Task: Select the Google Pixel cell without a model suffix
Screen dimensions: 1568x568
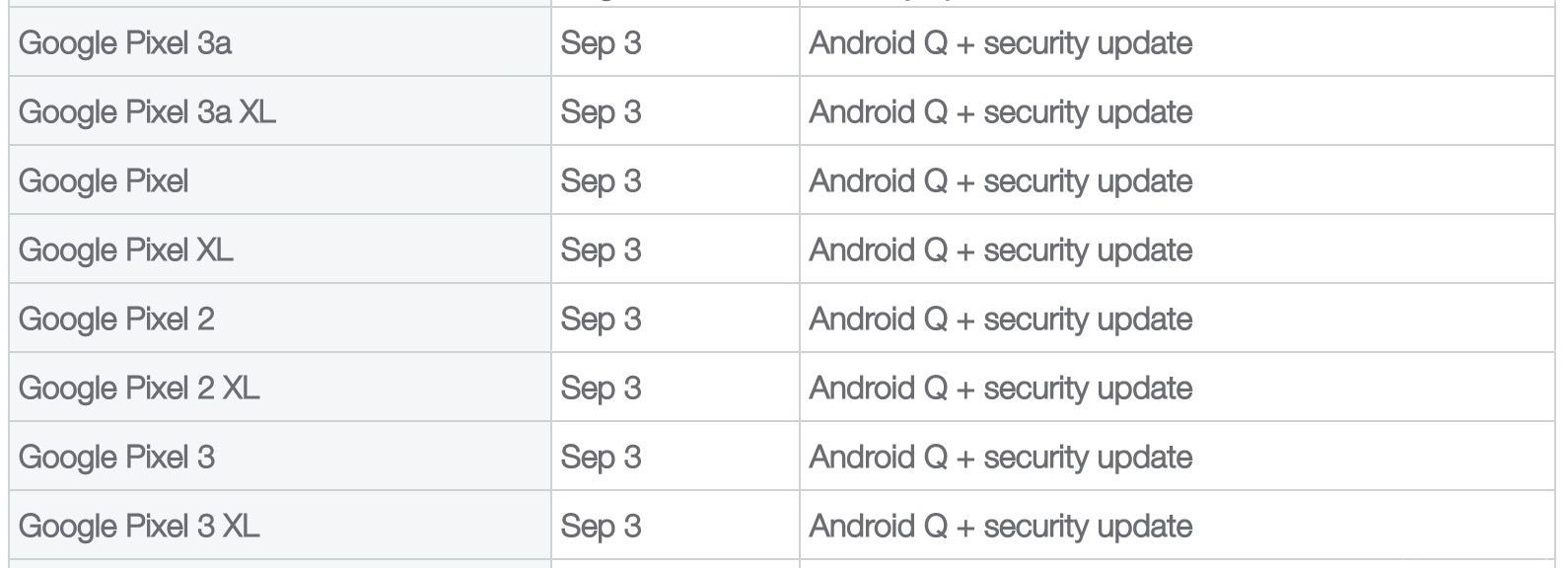Action: coord(280,180)
